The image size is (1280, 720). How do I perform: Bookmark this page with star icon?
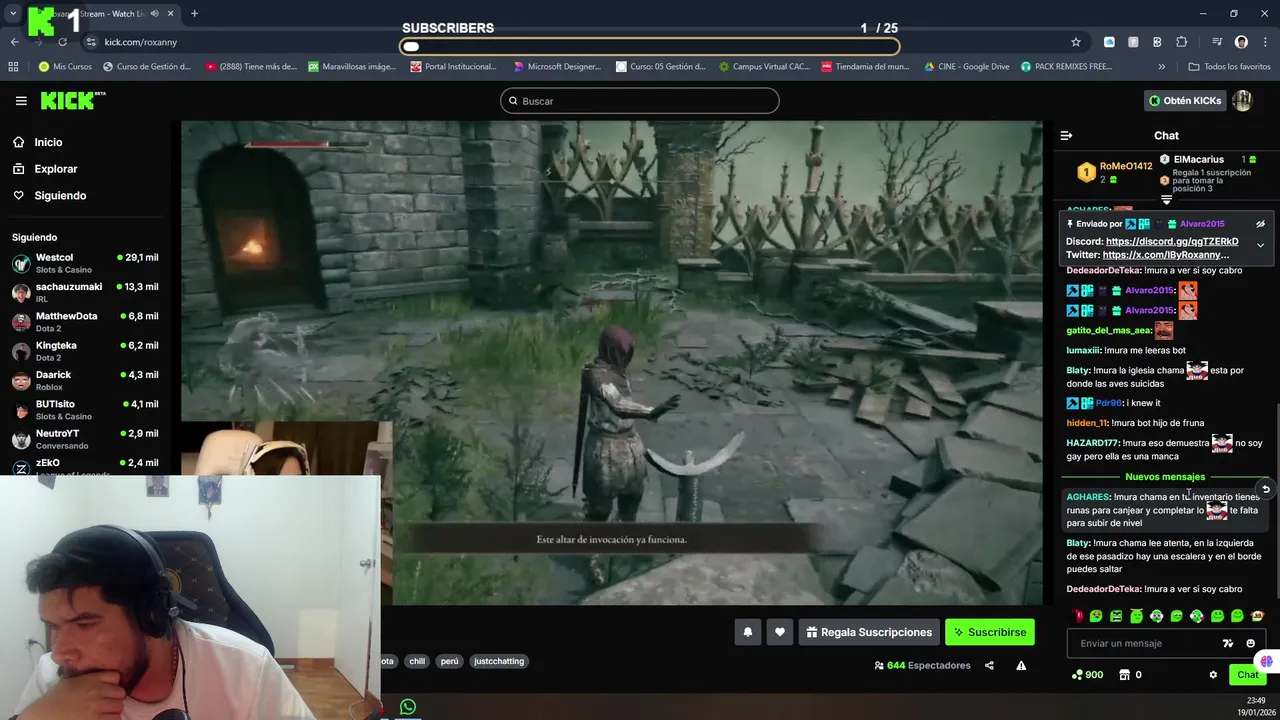[1076, 42]
